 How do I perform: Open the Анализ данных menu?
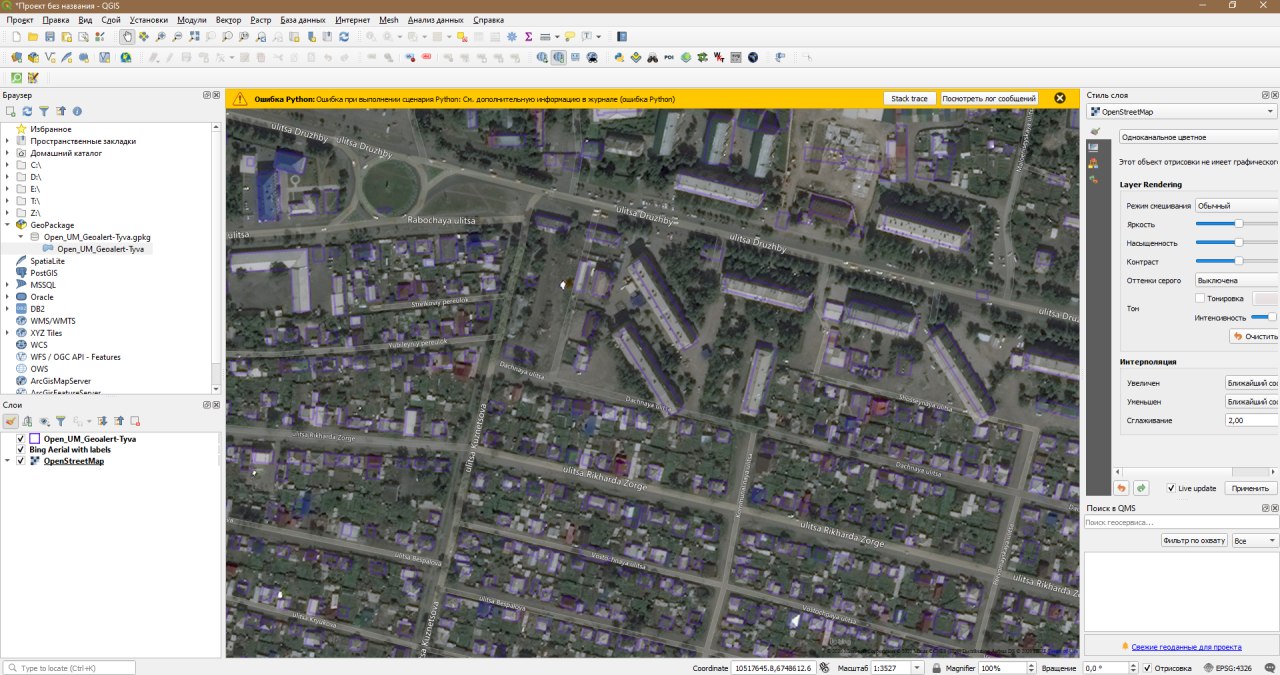pyautogui.click(x=435, y=20)
